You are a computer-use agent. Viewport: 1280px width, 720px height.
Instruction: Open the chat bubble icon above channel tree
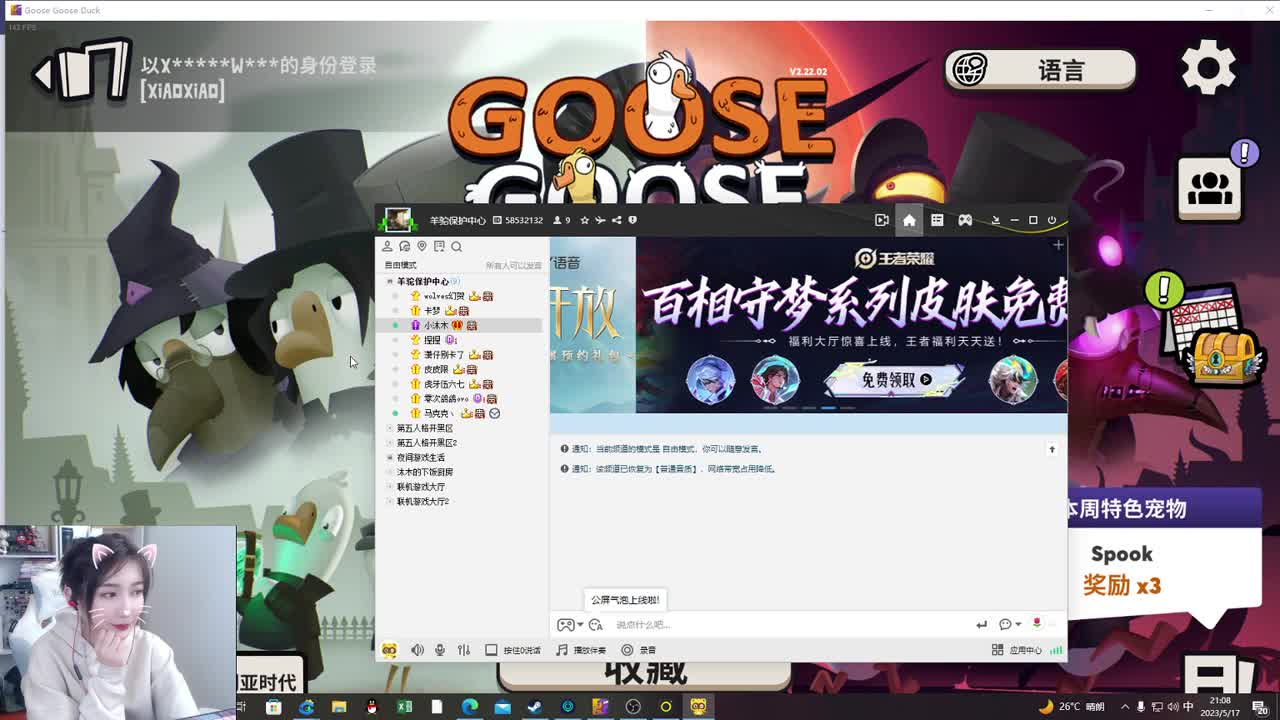pos(404,246)
